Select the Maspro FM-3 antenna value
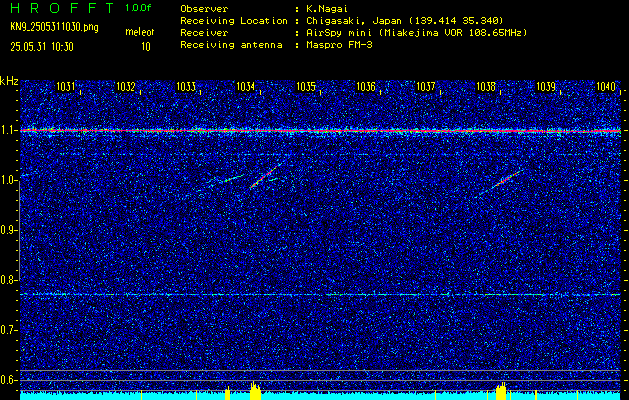 click(339, 45)
